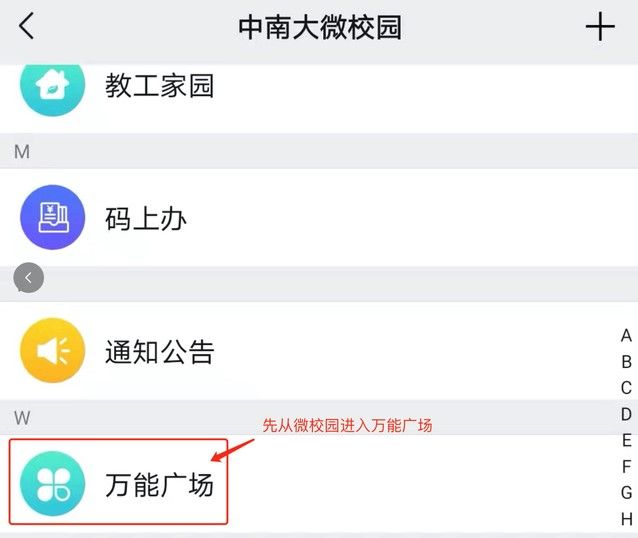The width and height of the screenshot is (638, 538).
Task: Open the 码上办 purple icon
Action: tap(52, 217)
